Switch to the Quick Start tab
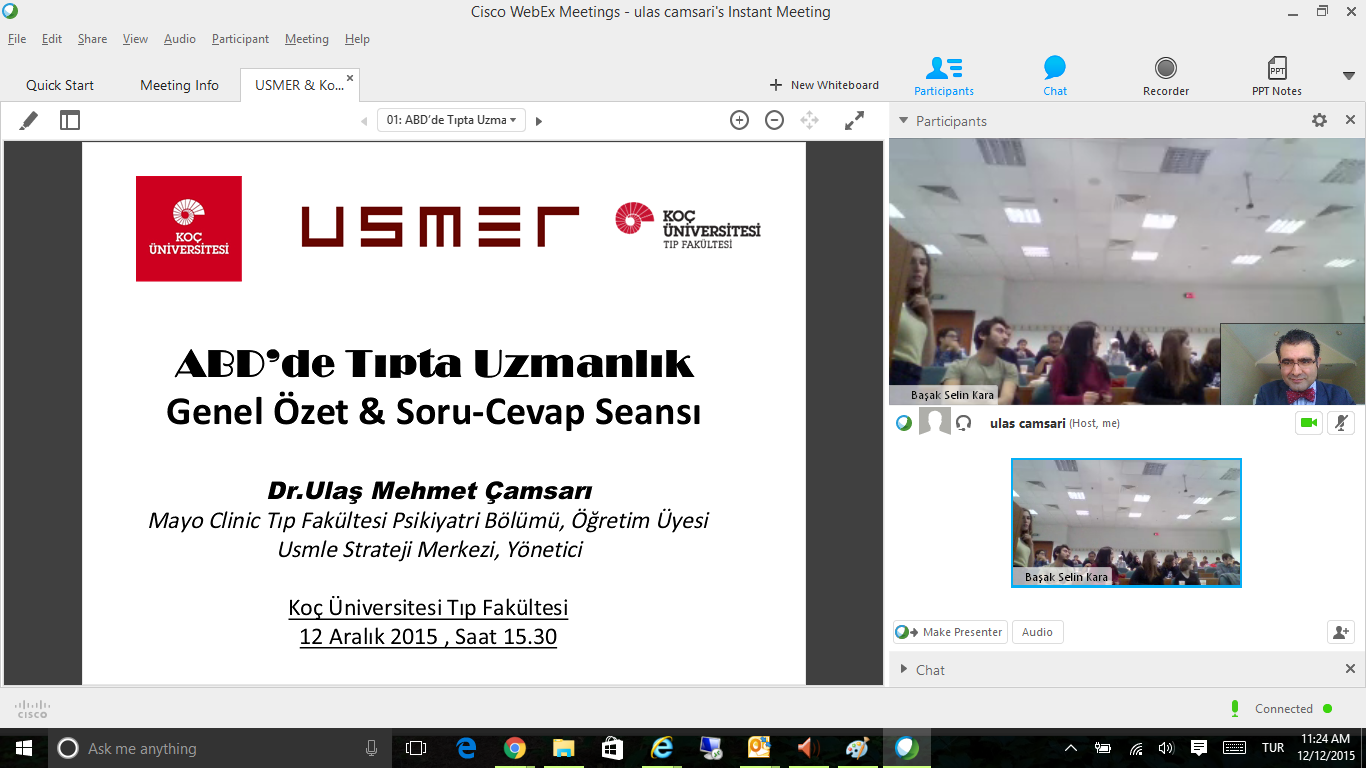The image size is (1366, 768). [x=60, y=85]
